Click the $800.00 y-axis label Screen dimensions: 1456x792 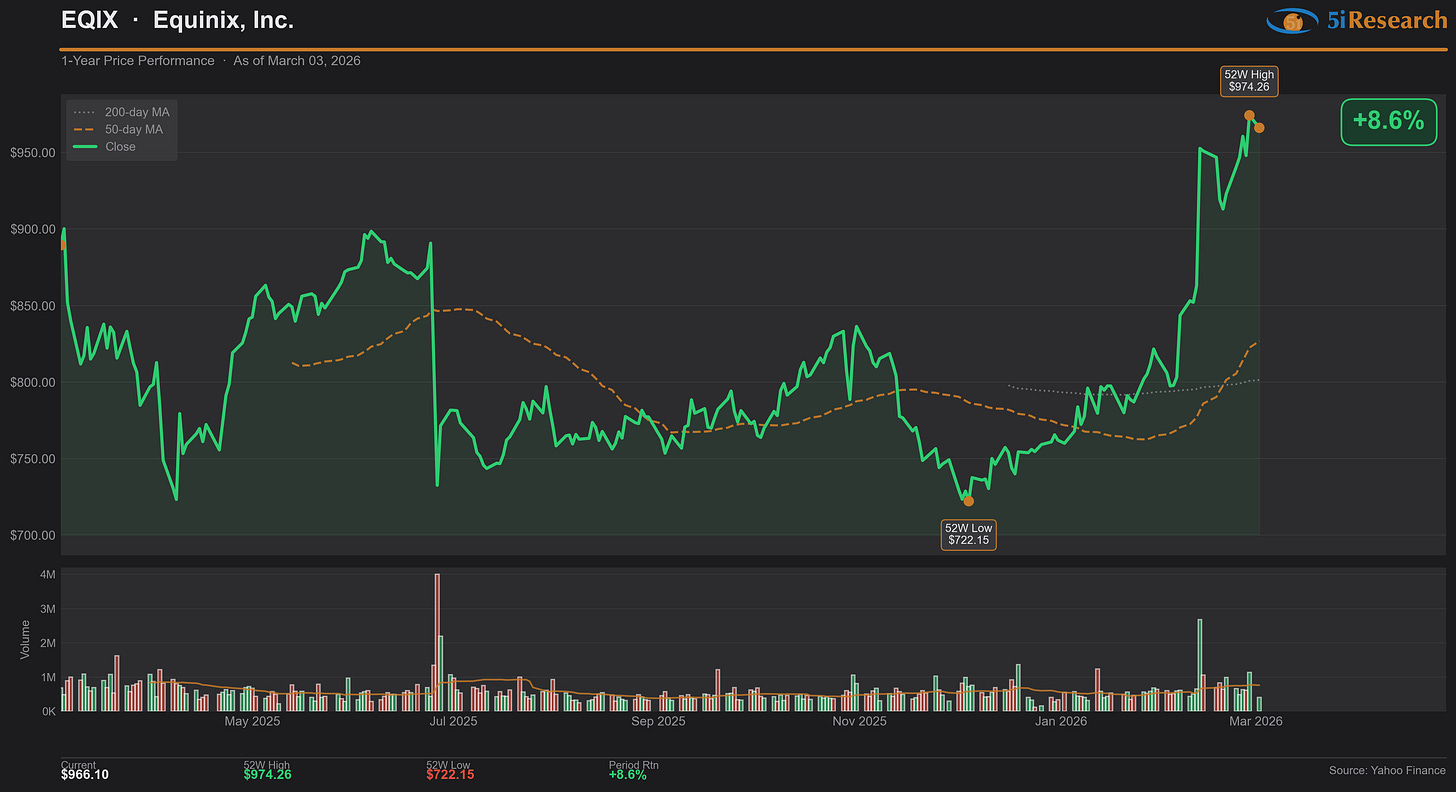(x=32, y=382)
